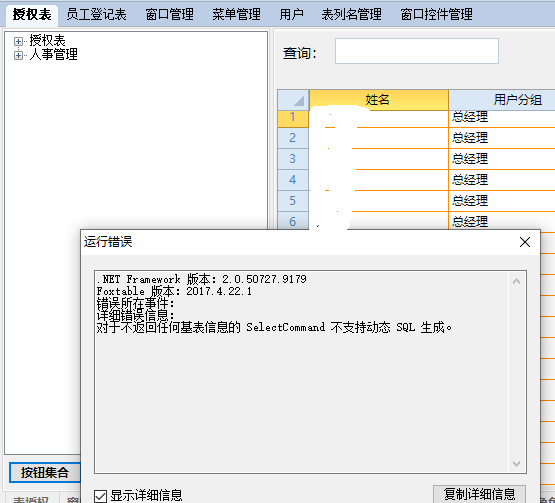Select 授权表 item in tree
The height and width of the screenshot is (503, 555).
pos(47,40)
